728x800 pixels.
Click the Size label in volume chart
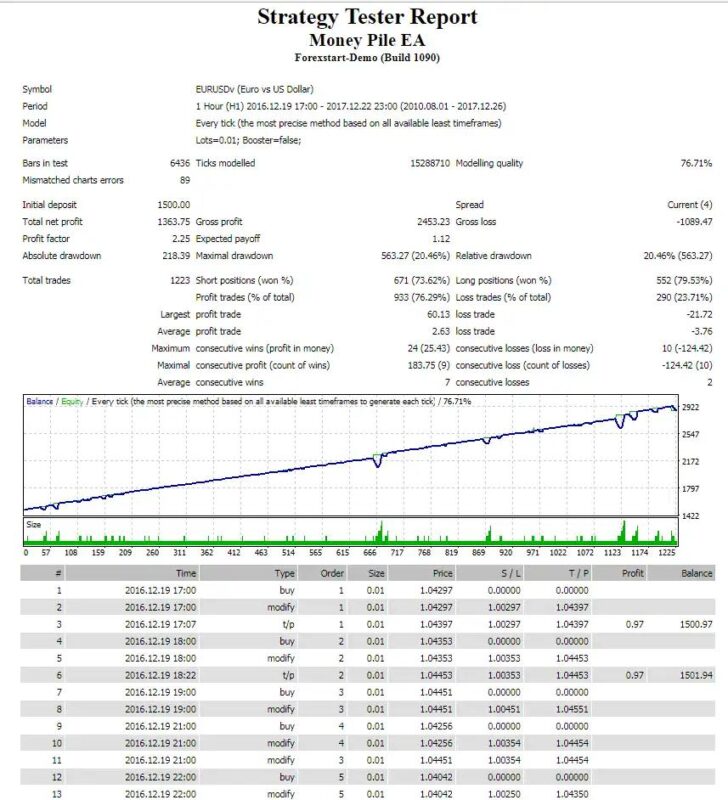33,523
